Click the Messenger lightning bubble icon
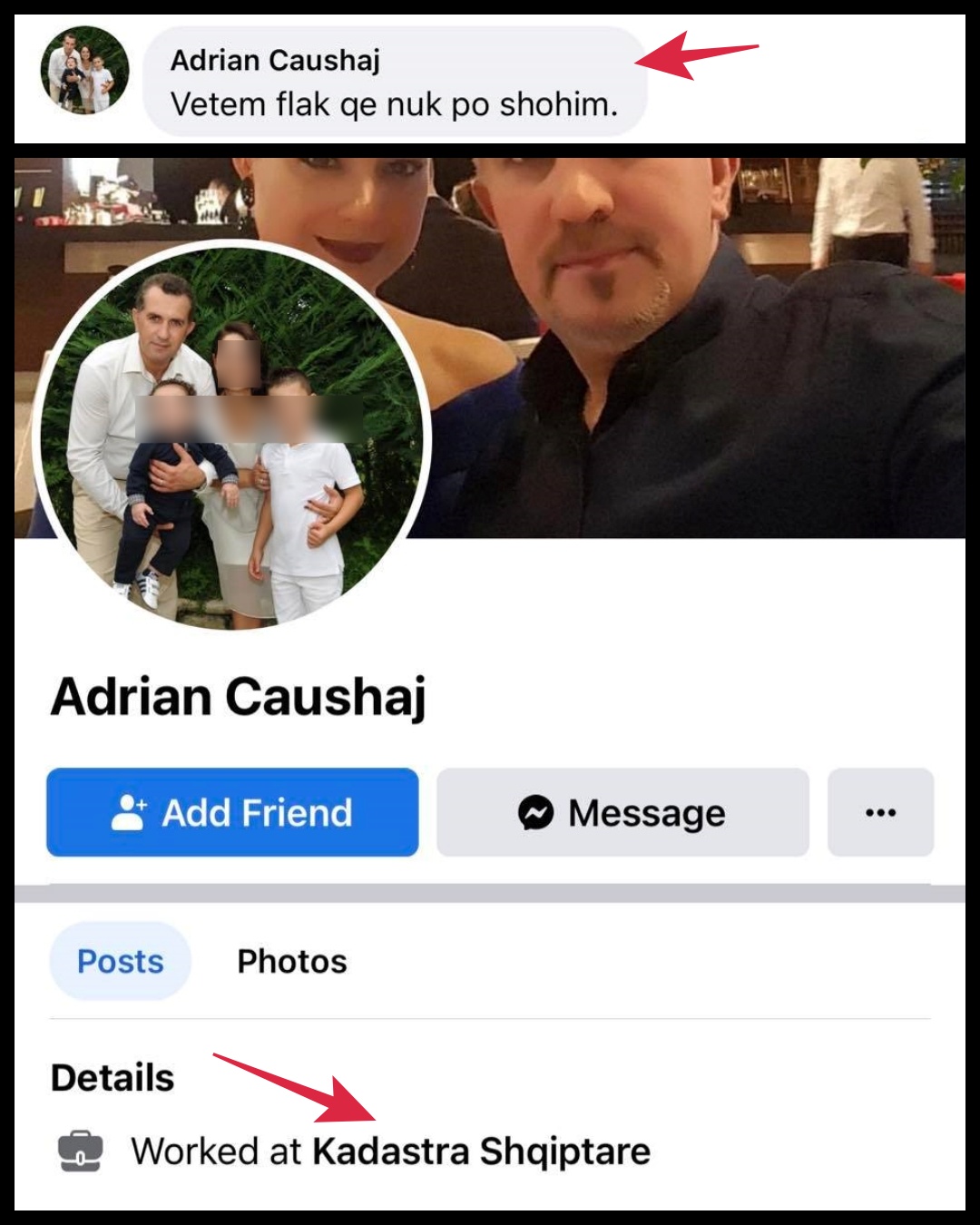980x1225 pixels. pyautogui.click(x=536, y=813)
